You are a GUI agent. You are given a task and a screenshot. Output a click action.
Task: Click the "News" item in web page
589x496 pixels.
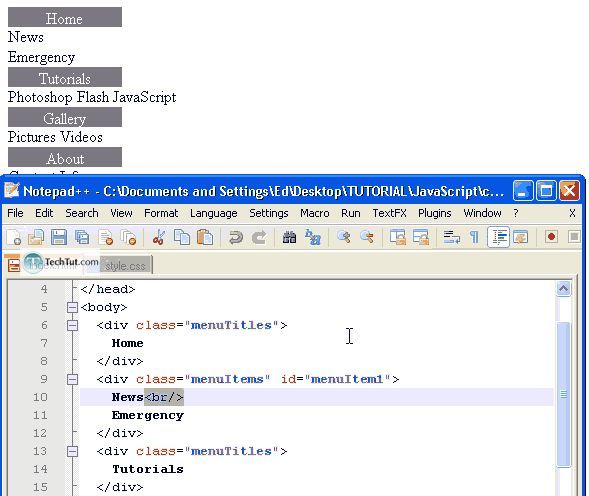(26, 37)
